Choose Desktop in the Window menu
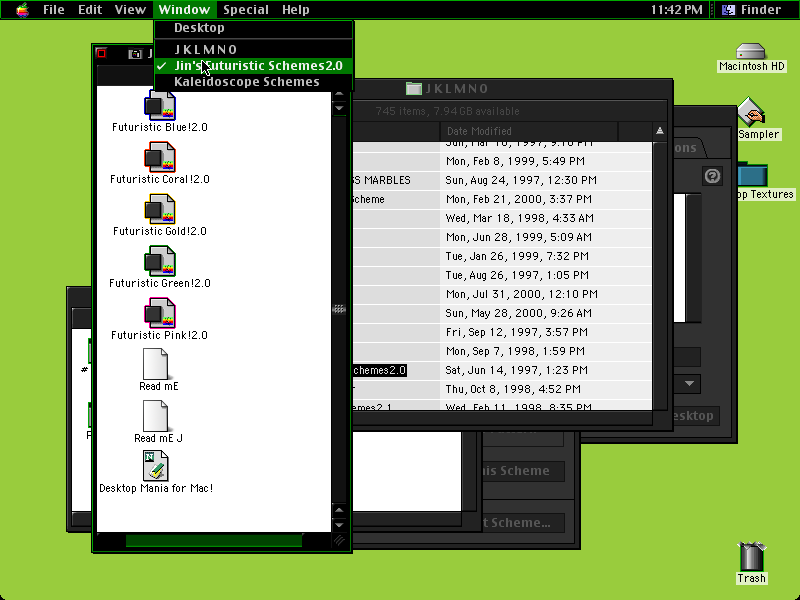The image size is (800, 600). (x=254, y=28)
